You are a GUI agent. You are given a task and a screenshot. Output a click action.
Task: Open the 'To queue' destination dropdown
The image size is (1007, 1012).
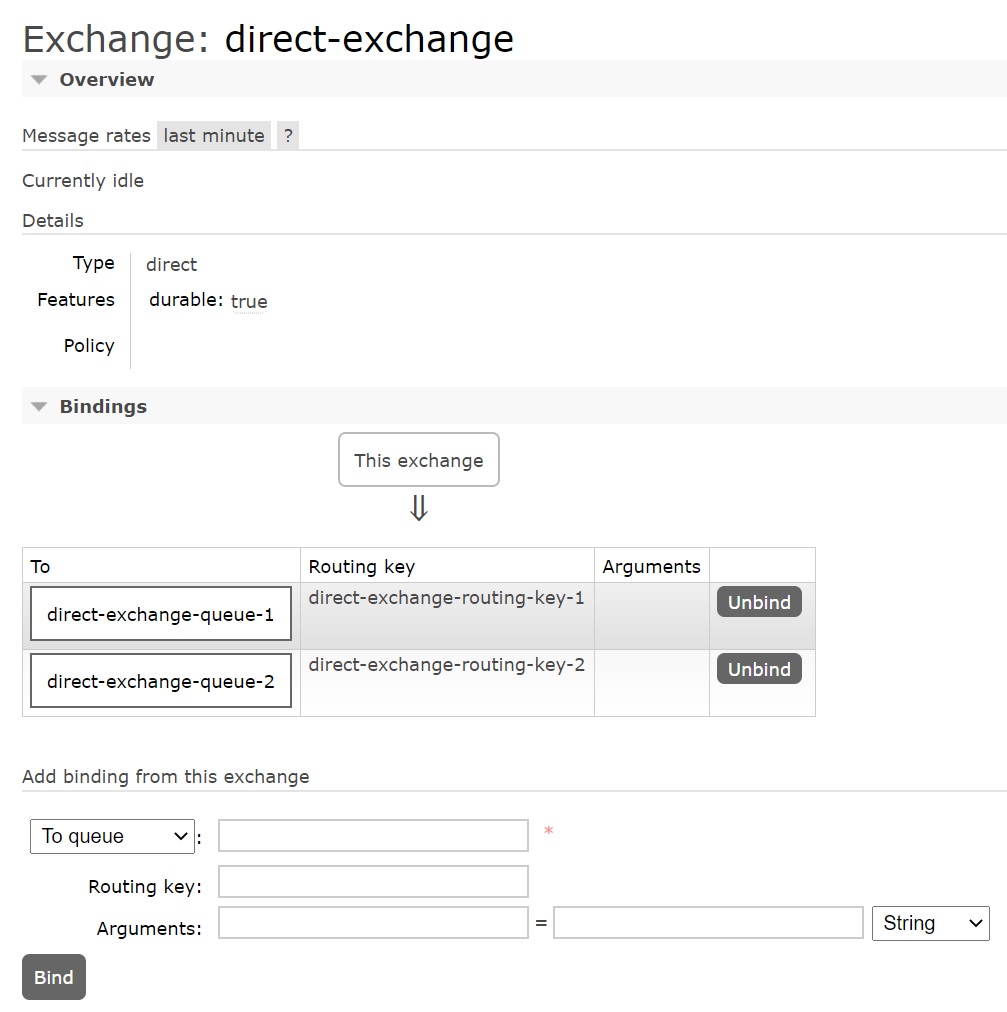coord(112,837)
